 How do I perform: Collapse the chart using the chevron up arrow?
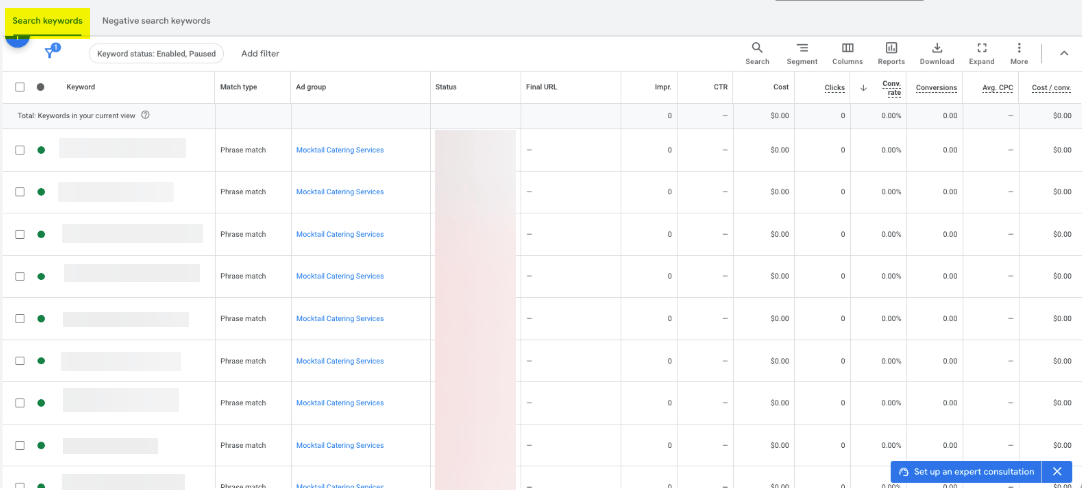[x=1063, y=53]
